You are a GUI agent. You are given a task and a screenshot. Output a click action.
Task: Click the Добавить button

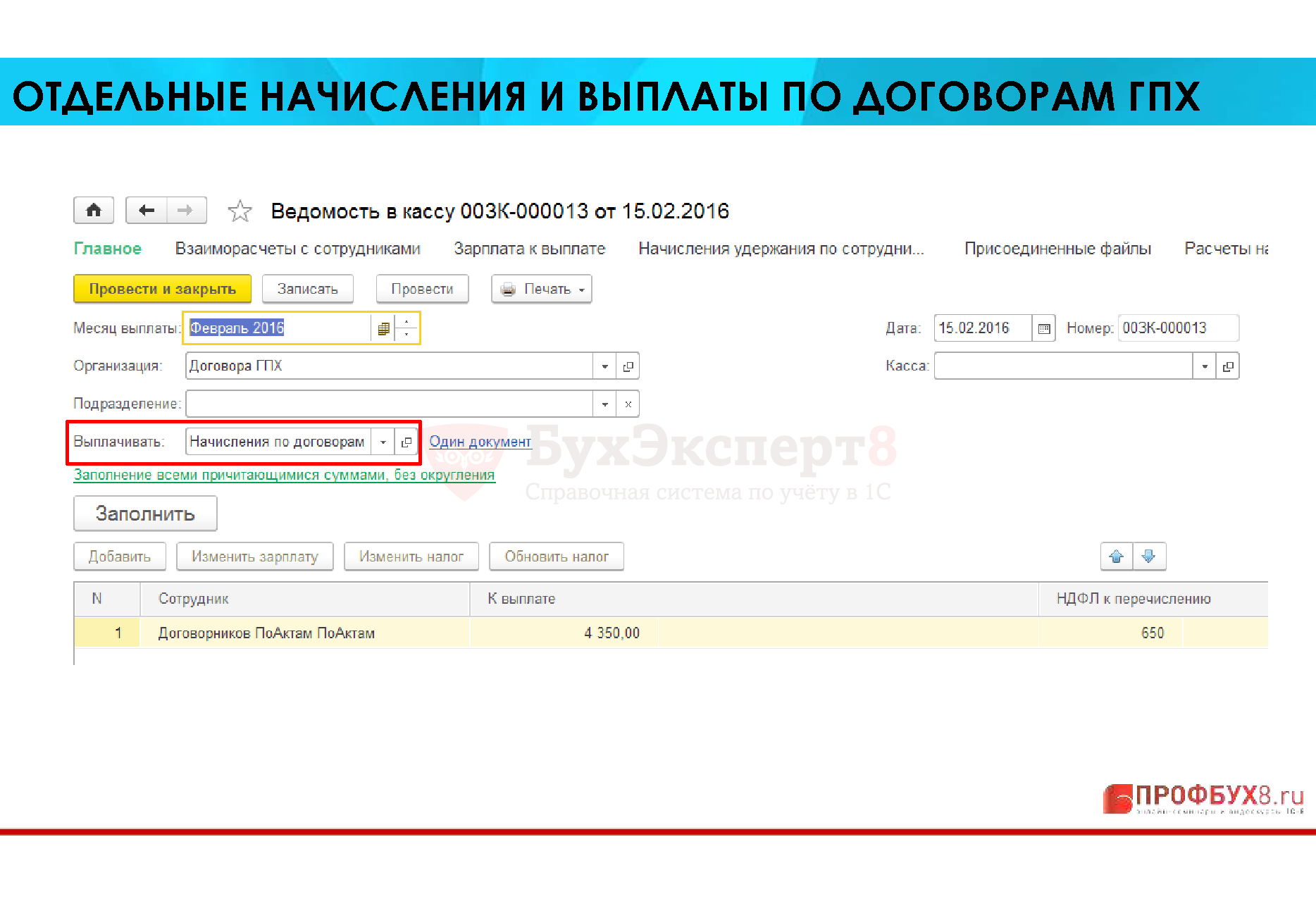pos(120,557)
